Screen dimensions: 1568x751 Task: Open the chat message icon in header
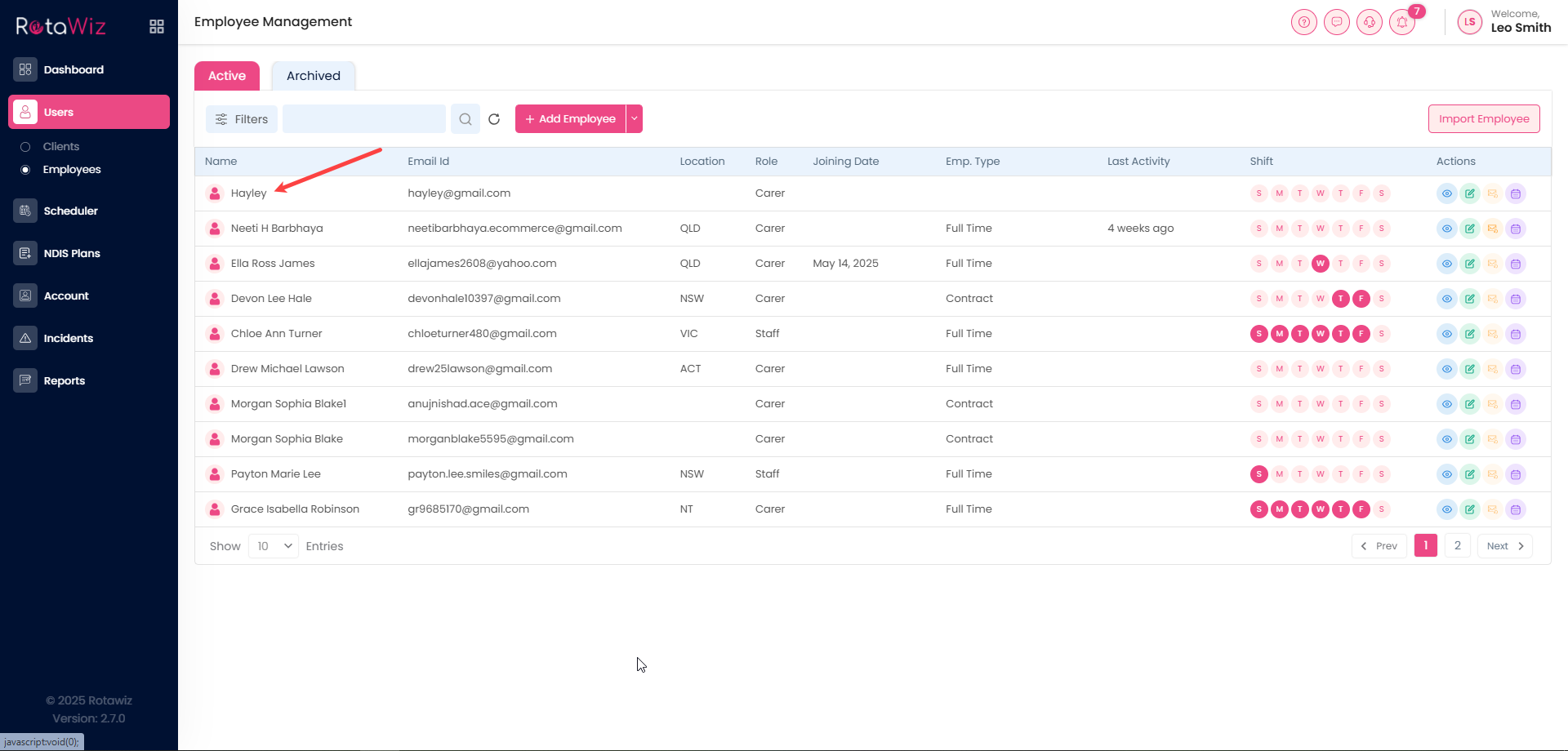point(1337,23)
